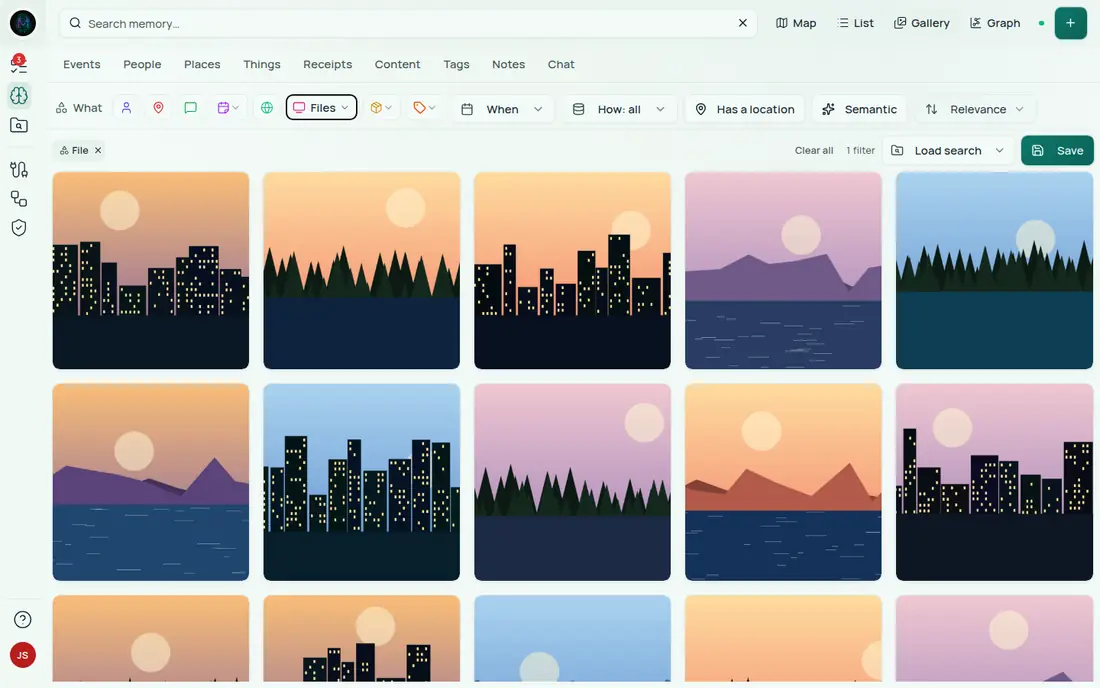This screenshot has width=1100, height=688.
Task: Open the workflow shapes icon in sidebar
Action: click(x=19, y=199)
